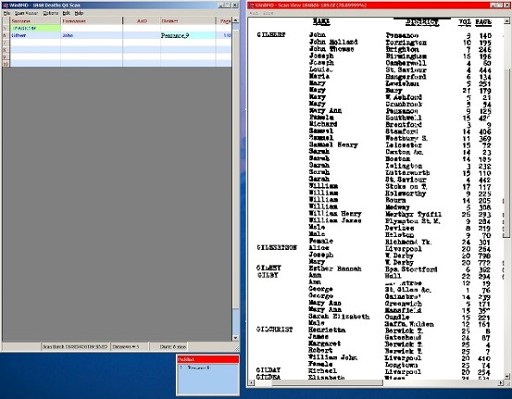Click the Scan Batch status bar panel
The image size is (512, 399).
coord(75,347)
